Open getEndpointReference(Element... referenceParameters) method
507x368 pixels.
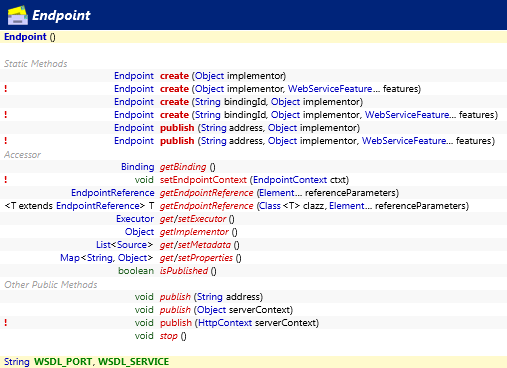pyautogui.click(x=206, y=193)
